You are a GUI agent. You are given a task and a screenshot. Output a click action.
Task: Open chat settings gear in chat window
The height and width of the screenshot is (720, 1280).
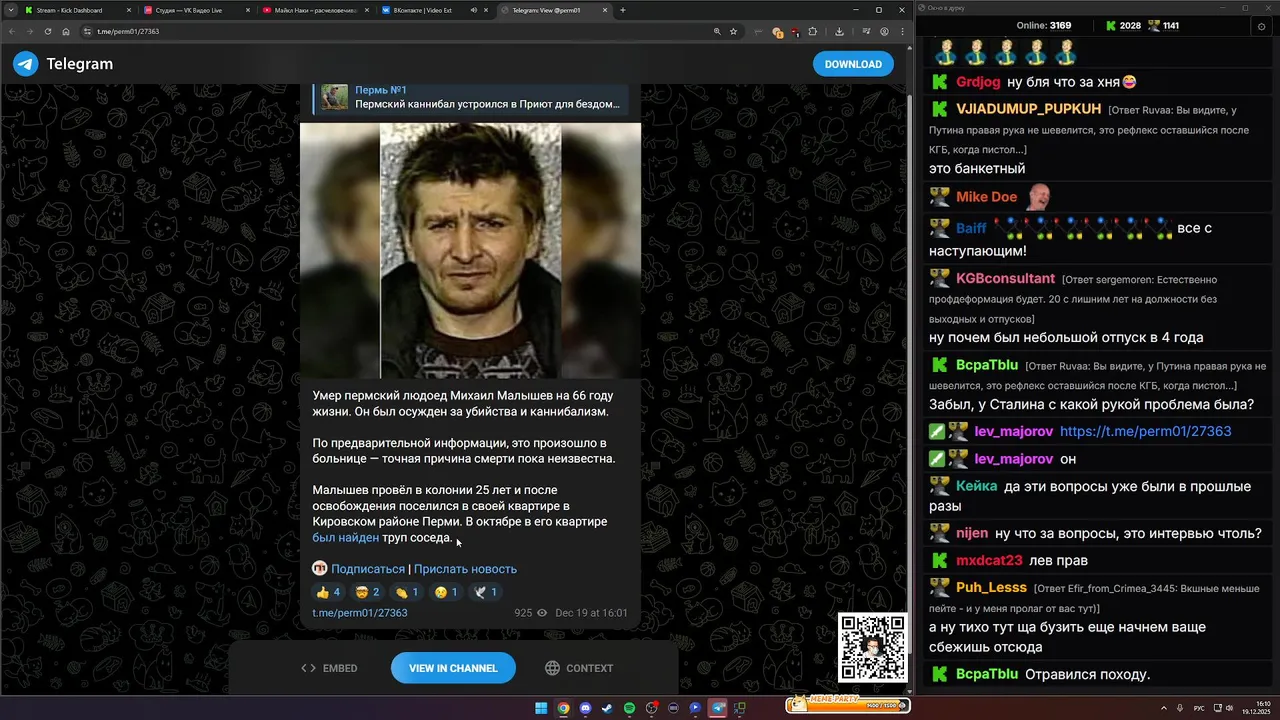coord(1261,26)
